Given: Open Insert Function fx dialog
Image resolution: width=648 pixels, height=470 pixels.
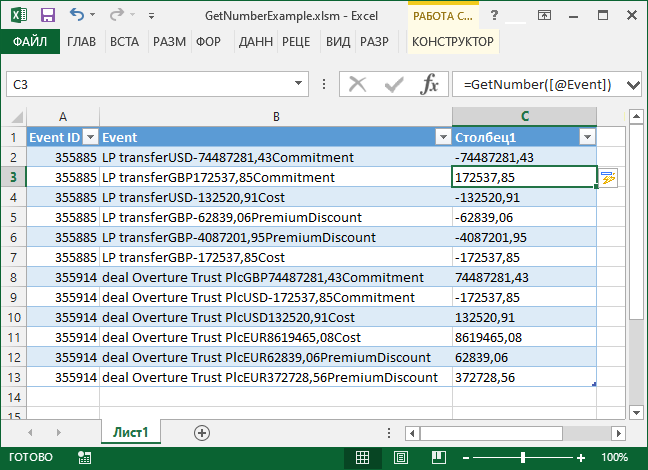Looking at the screenshot, I should pos(429,84).
